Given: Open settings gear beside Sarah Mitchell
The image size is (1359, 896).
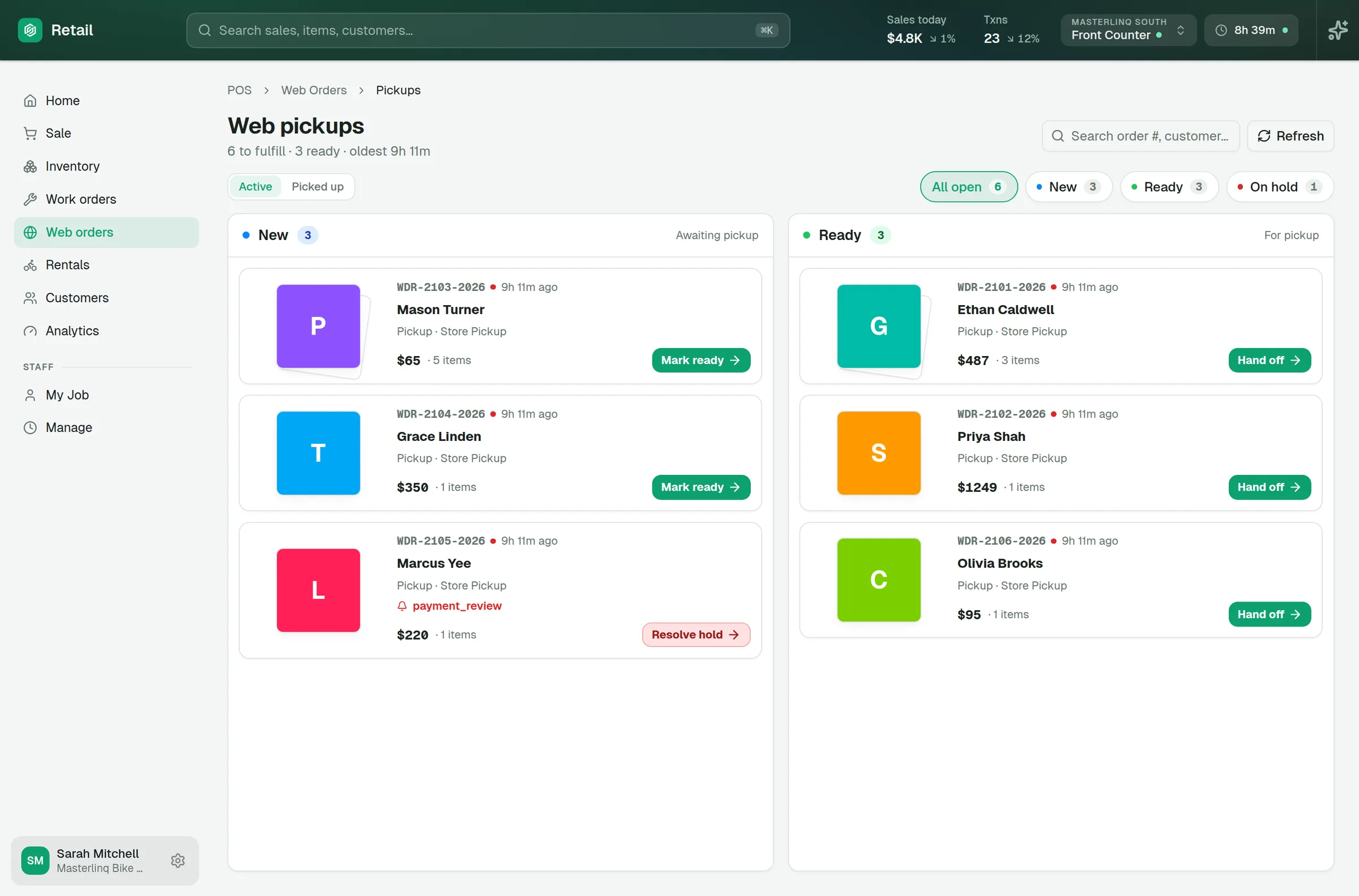Looking at the screenshot, I should point(178,860).
